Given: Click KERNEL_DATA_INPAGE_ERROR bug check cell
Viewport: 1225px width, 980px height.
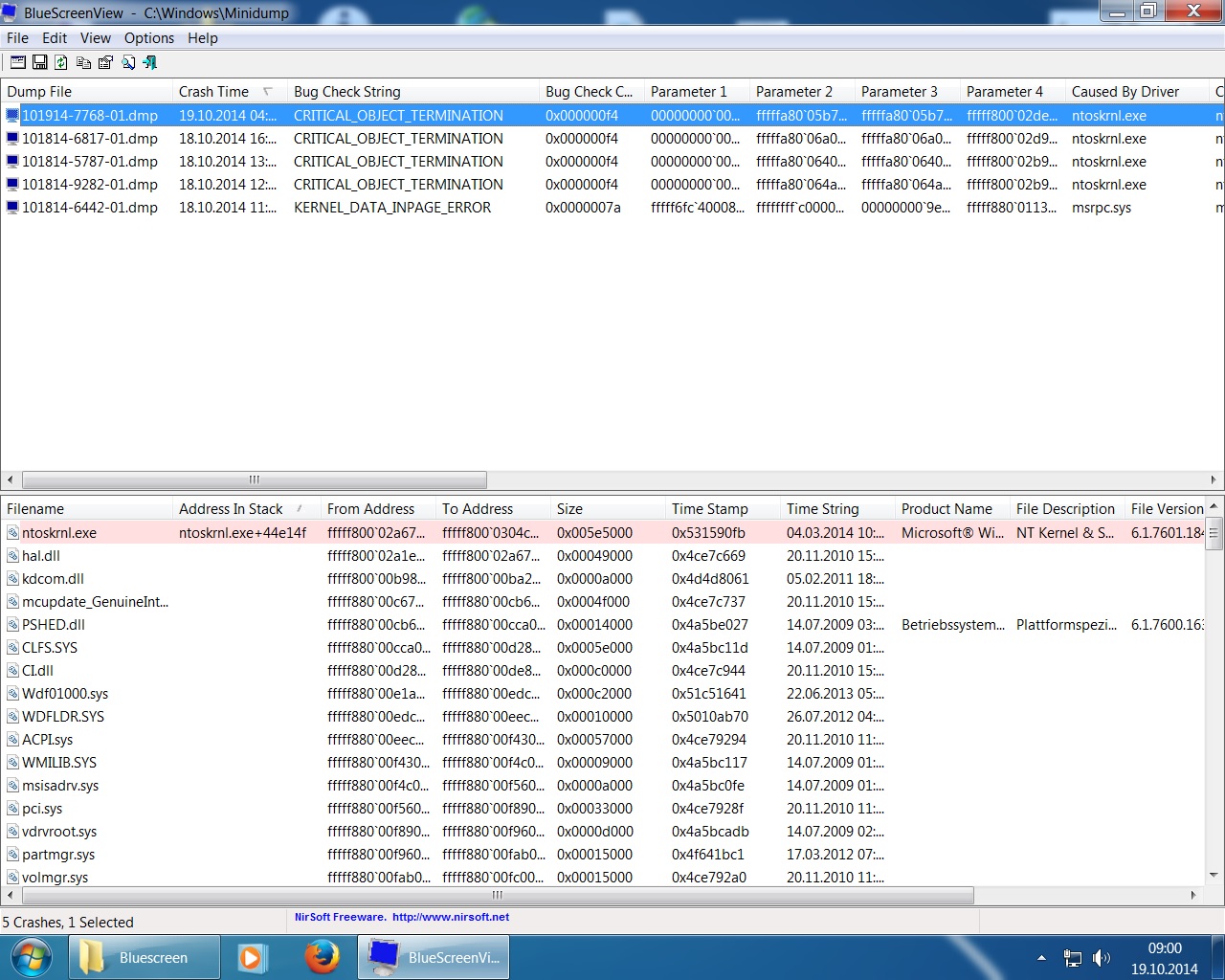Looking at the screenshot, I should [x=392, y=207].
